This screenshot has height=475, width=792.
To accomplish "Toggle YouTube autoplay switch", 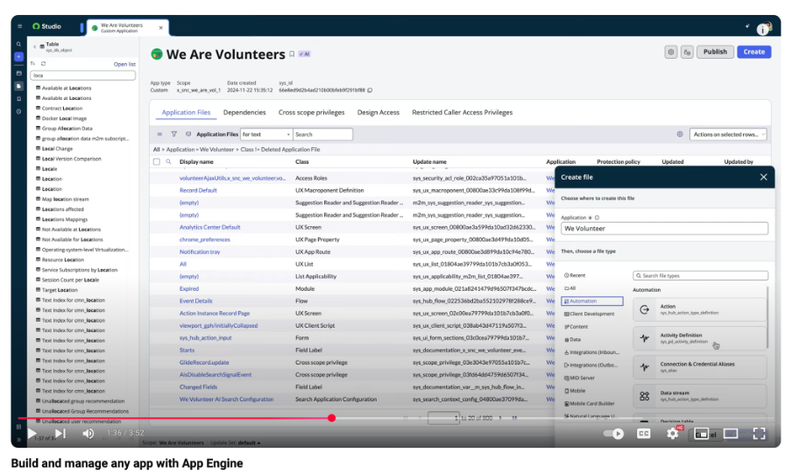I will click(614, 434).
